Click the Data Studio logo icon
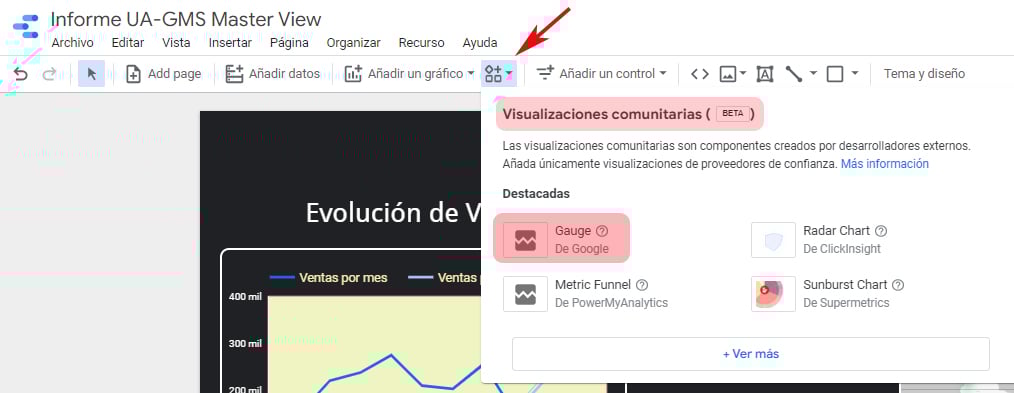The image size is (1014, 393). (x=25, y=27)
